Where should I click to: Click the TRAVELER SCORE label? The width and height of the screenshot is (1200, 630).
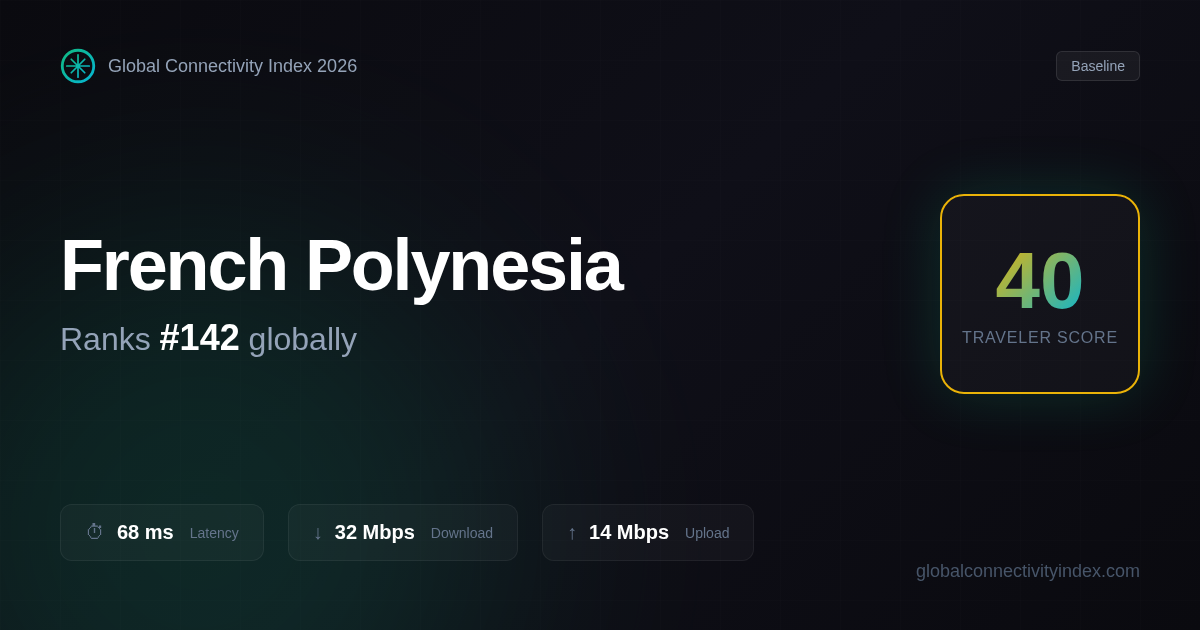[1039, 338]
